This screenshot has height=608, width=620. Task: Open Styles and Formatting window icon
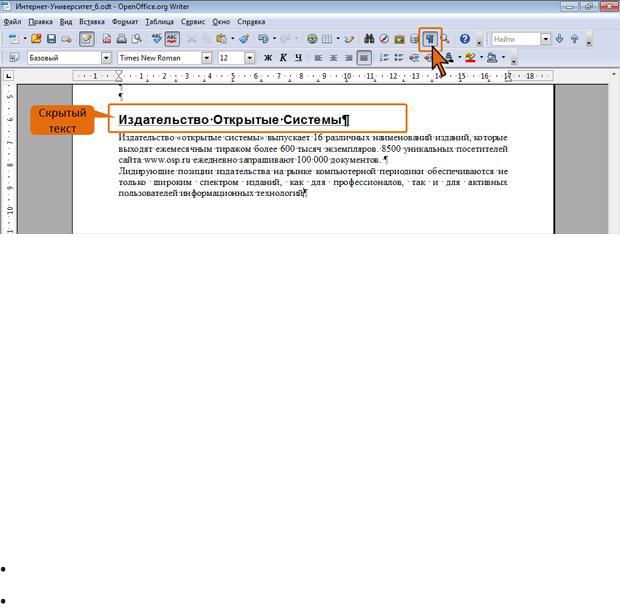click(14, 58)
